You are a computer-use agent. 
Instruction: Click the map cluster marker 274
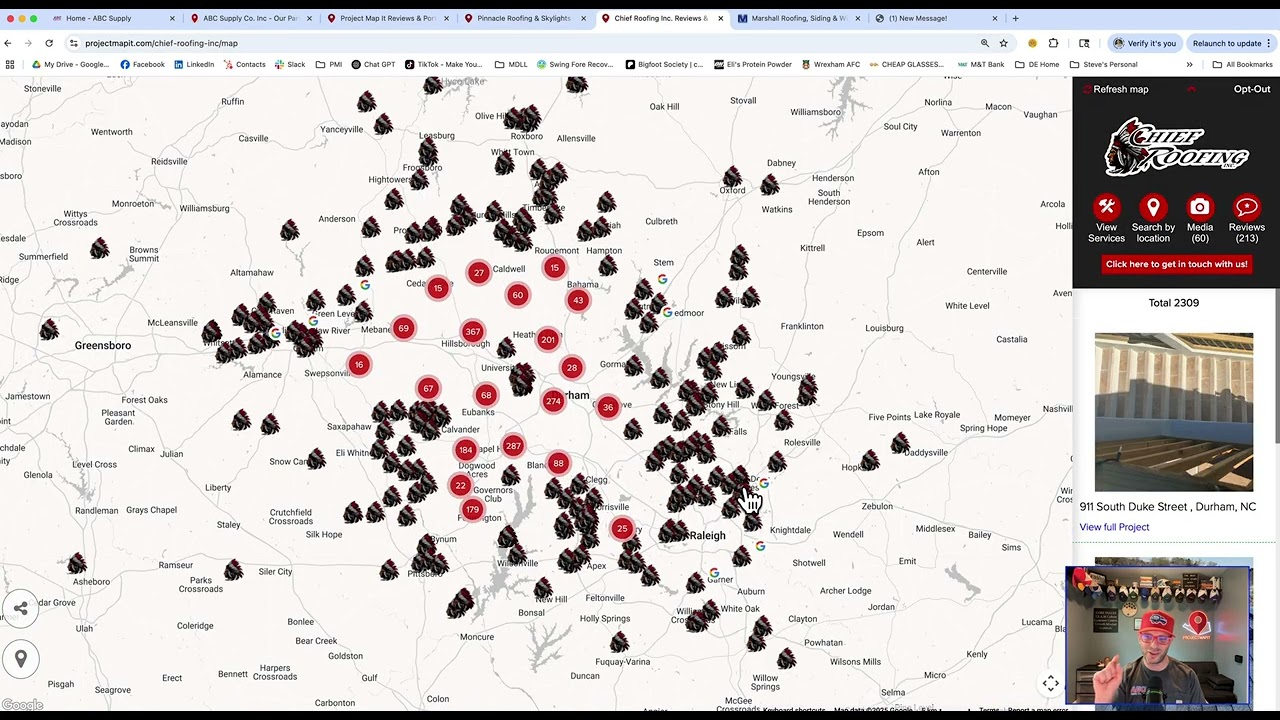(x=553, y=401)
